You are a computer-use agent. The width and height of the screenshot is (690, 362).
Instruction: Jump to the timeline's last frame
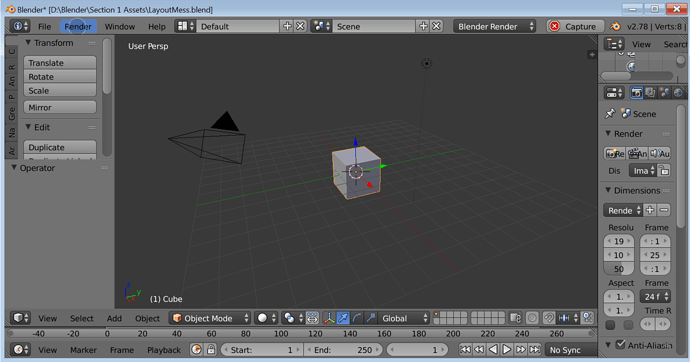pyautogui.click(x=535, y=350)
